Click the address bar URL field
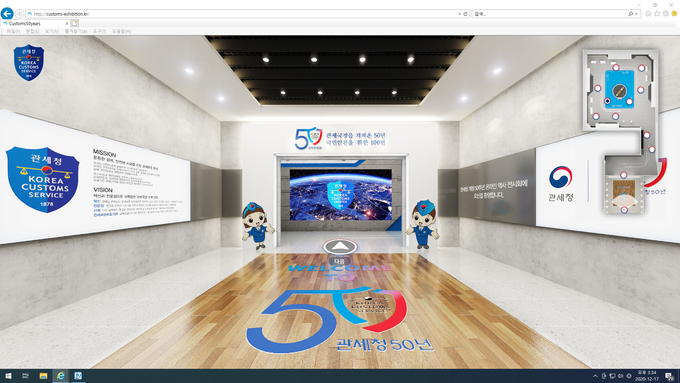The height and width of the screenshot is (383, 680). click(x=243, y=14)
